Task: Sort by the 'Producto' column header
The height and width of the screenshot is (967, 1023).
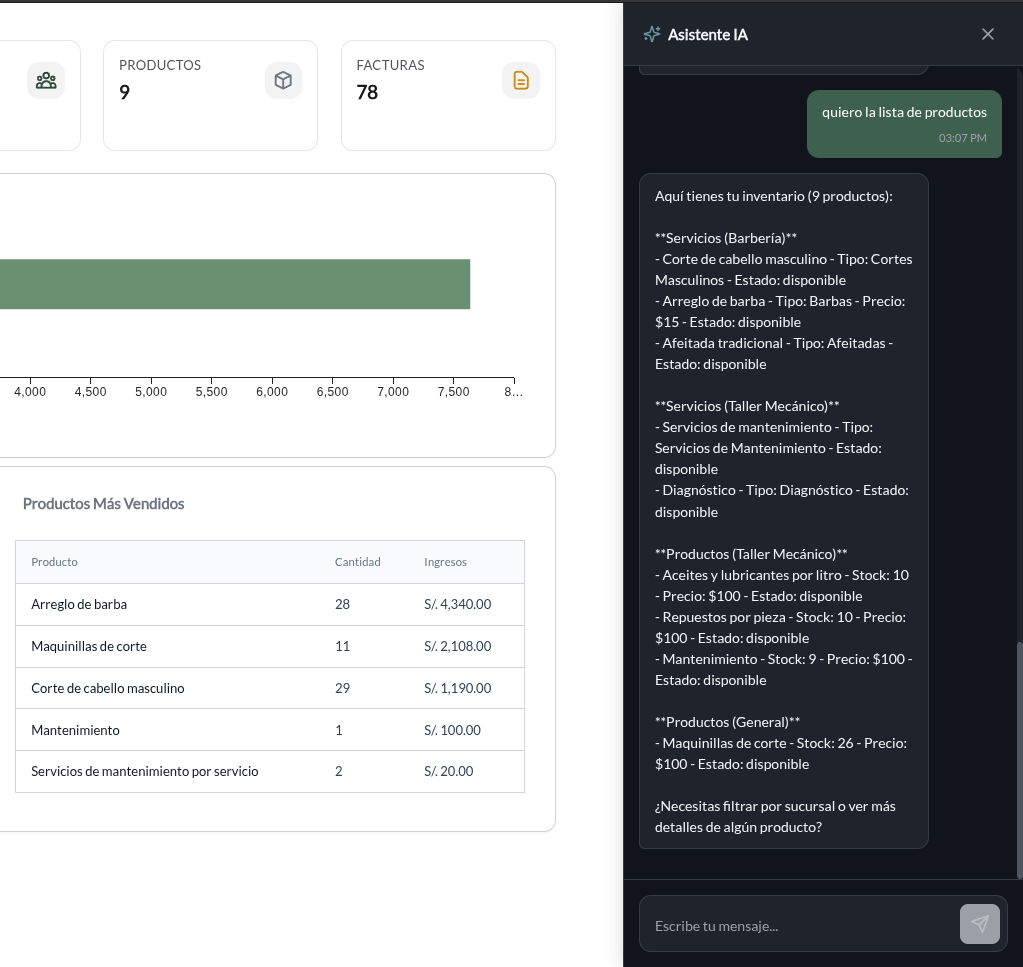Action: click(x=54, y=562)
